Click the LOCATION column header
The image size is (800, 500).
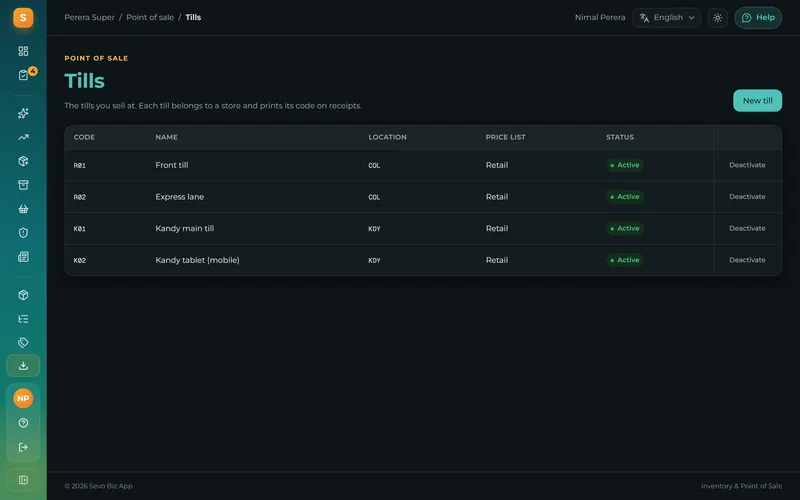click(387, 137)
